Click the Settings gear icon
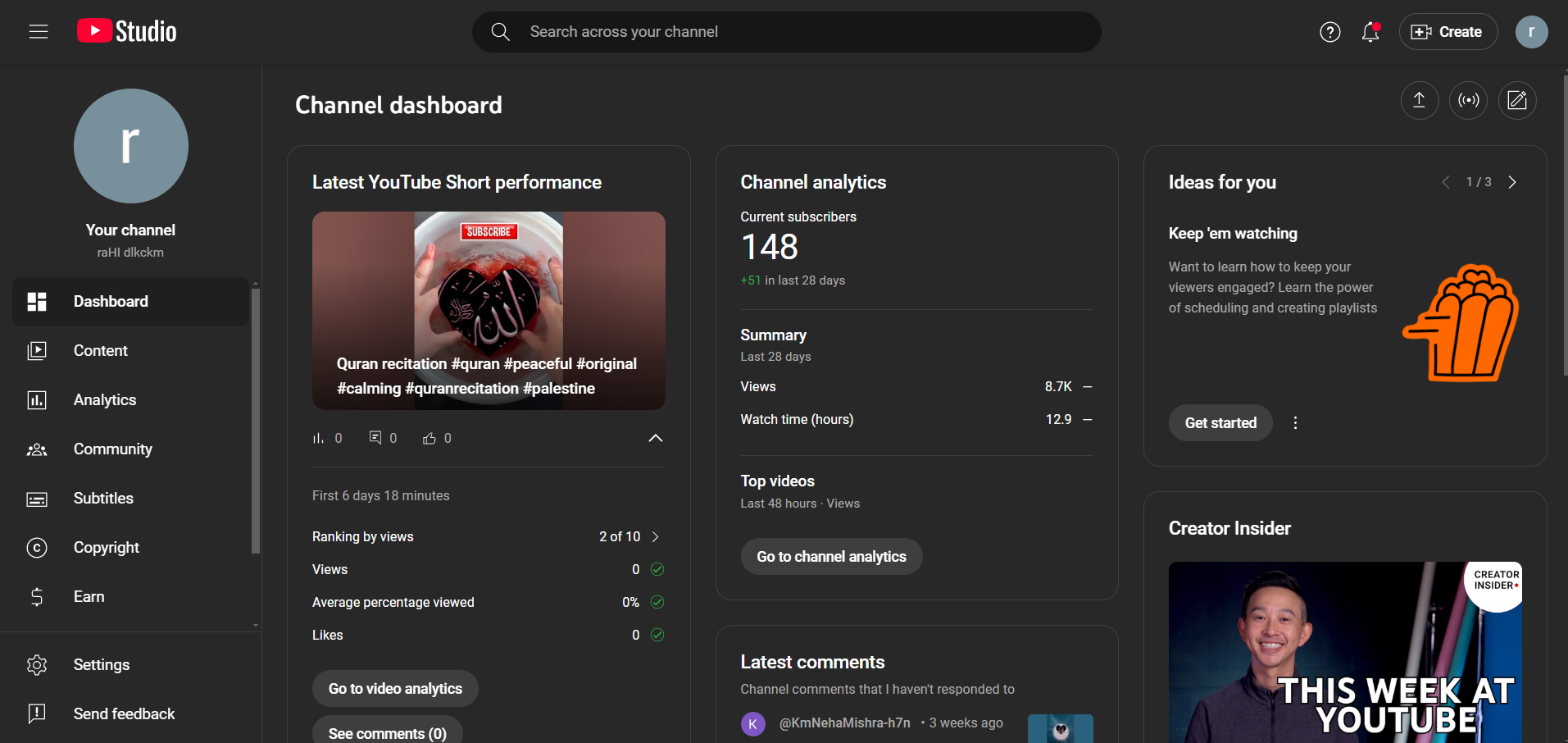Image resolution: width=1568 pixels, height=743 pixels. (37, 665)
